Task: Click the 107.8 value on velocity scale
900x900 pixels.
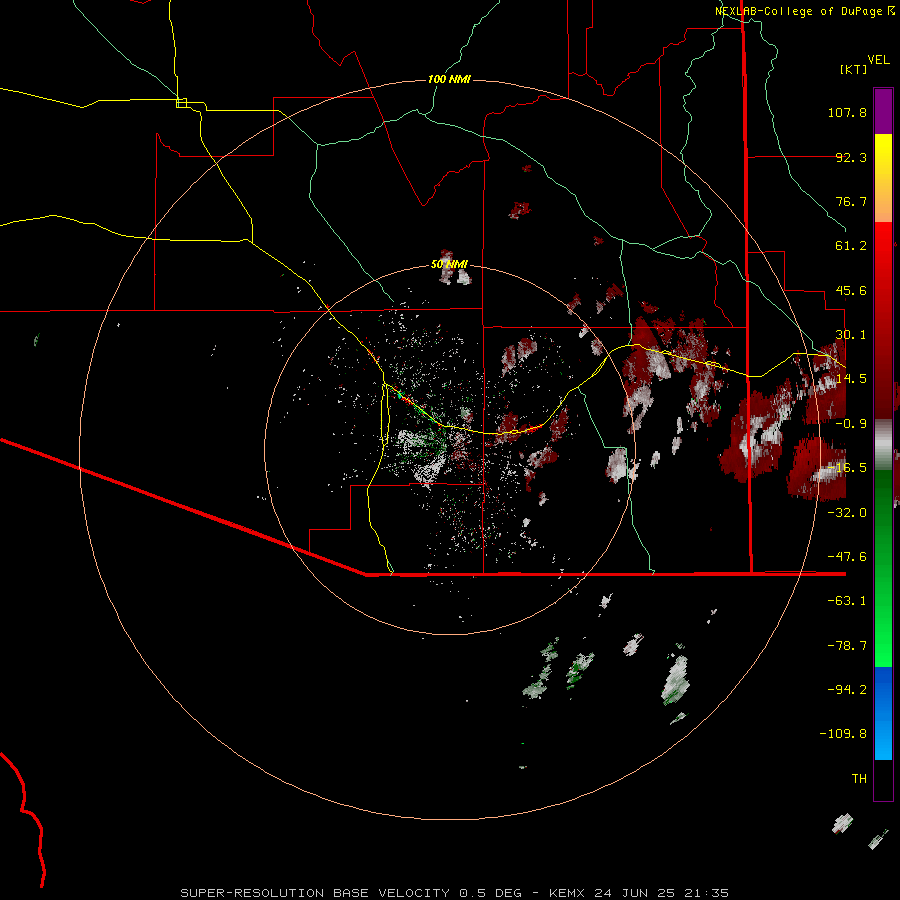Action: coord(847,112)
